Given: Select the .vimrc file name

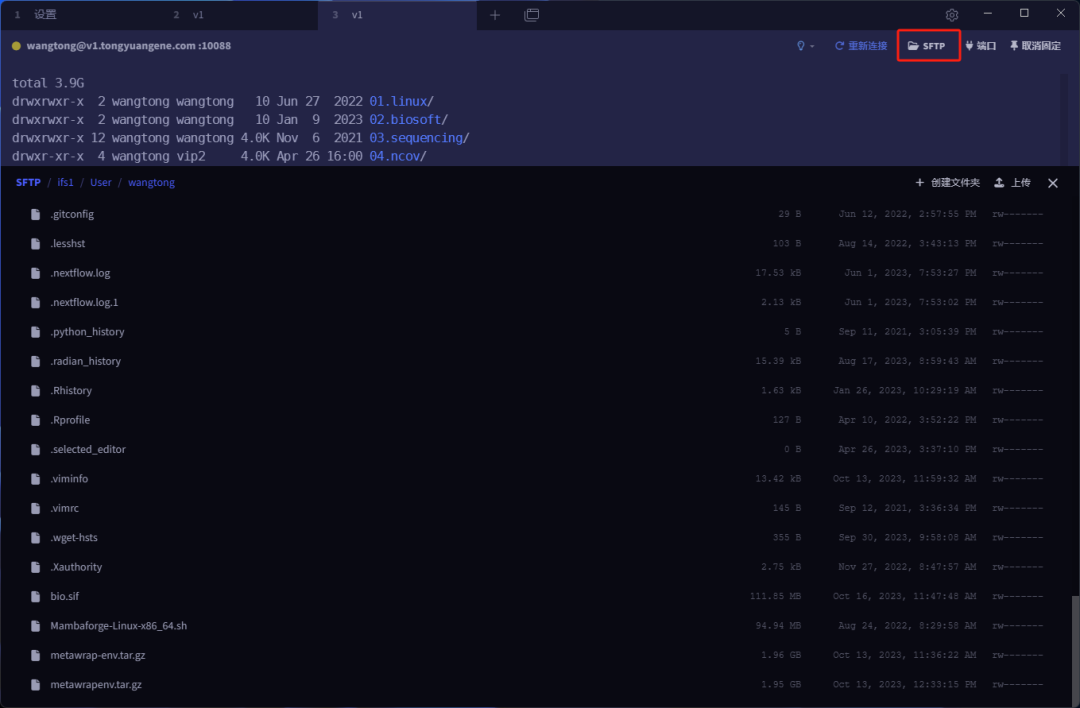Looking at the screenshot, I should [64, 508].
